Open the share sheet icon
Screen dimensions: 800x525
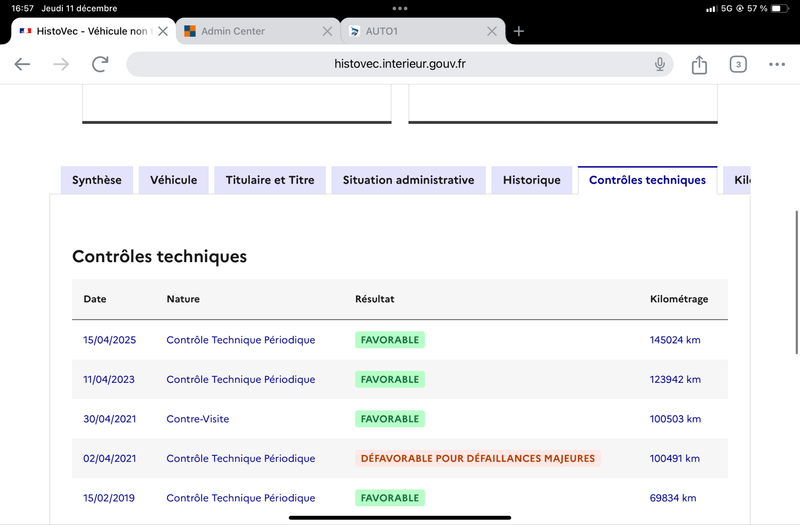click(x=699, y=65)
